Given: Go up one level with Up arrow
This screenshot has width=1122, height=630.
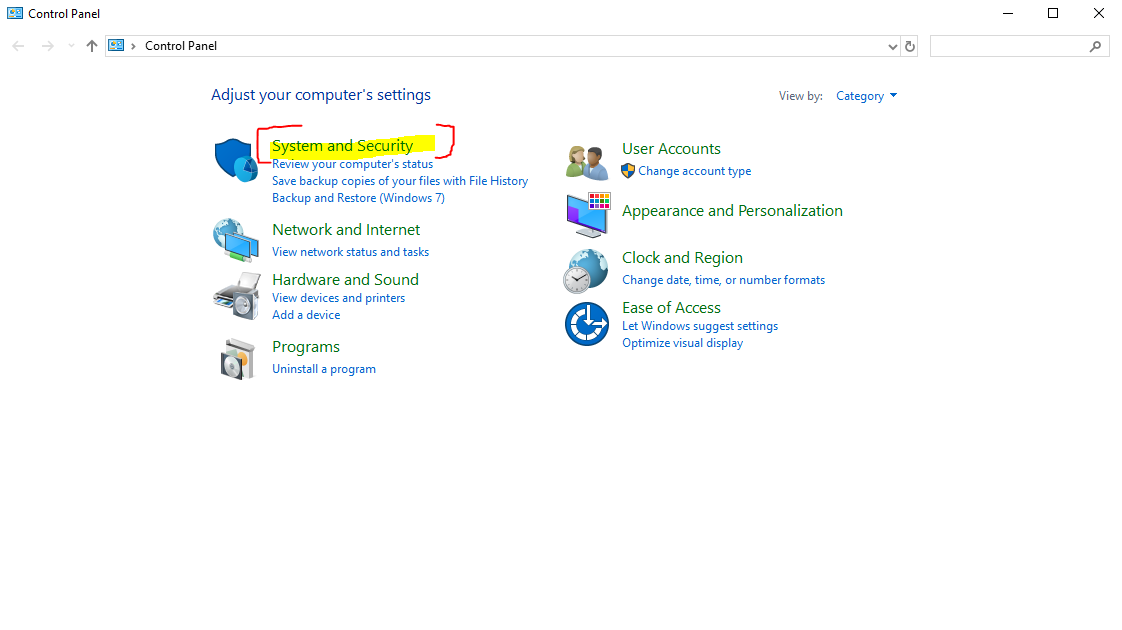Looking at the screenshot, I should [x=92, y=46].
